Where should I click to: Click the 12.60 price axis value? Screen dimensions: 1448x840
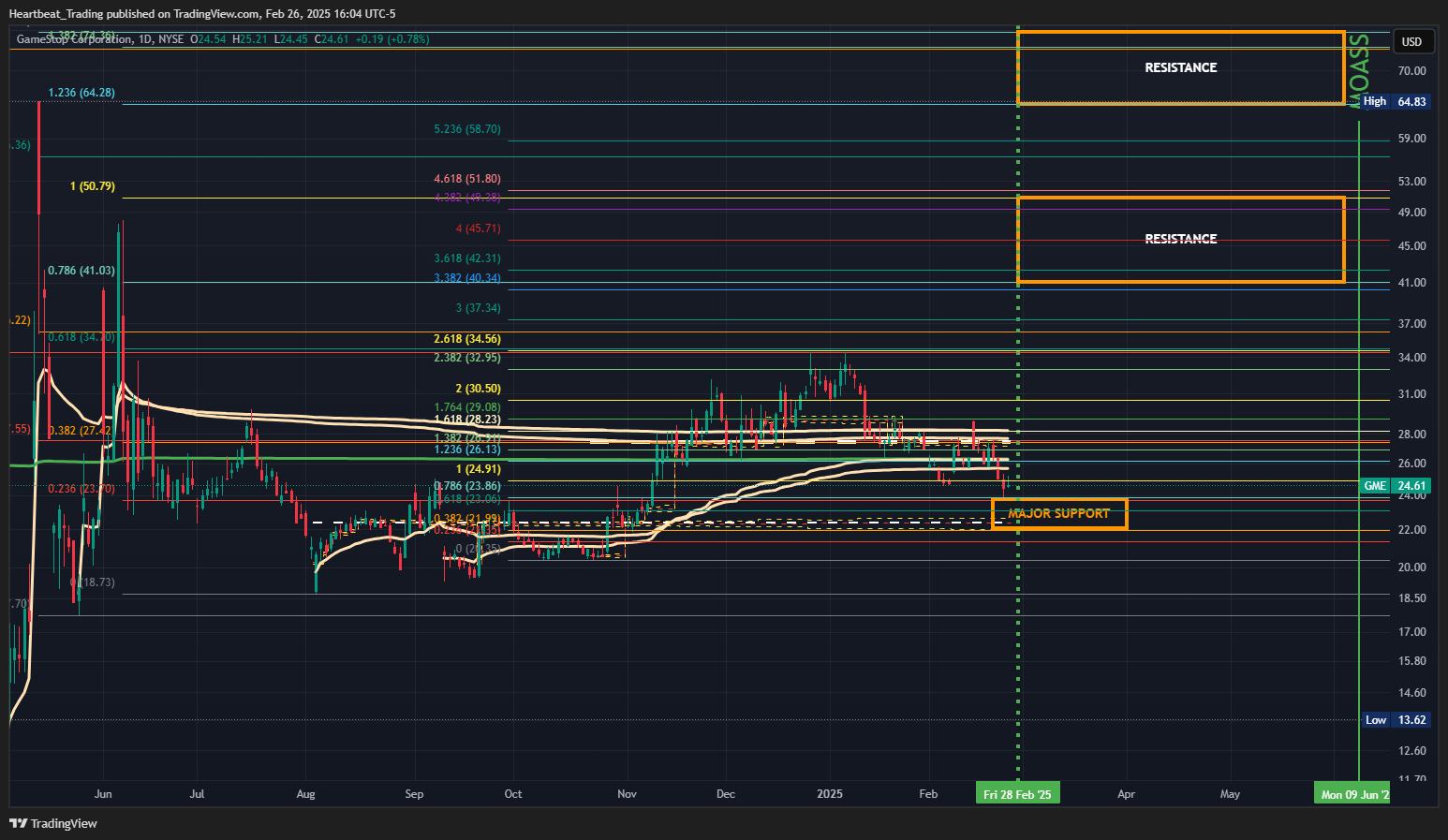point(1411,751)
